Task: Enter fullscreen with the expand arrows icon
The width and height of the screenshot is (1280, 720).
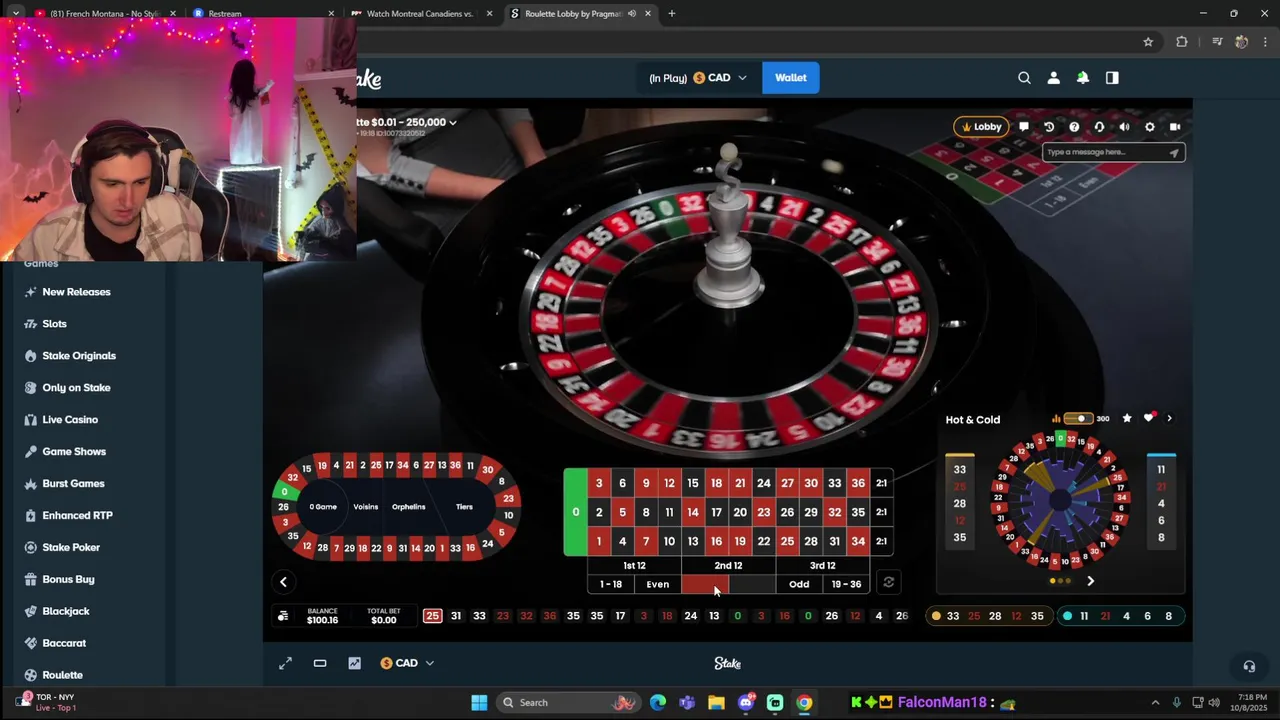Action: tap(285, 663)
